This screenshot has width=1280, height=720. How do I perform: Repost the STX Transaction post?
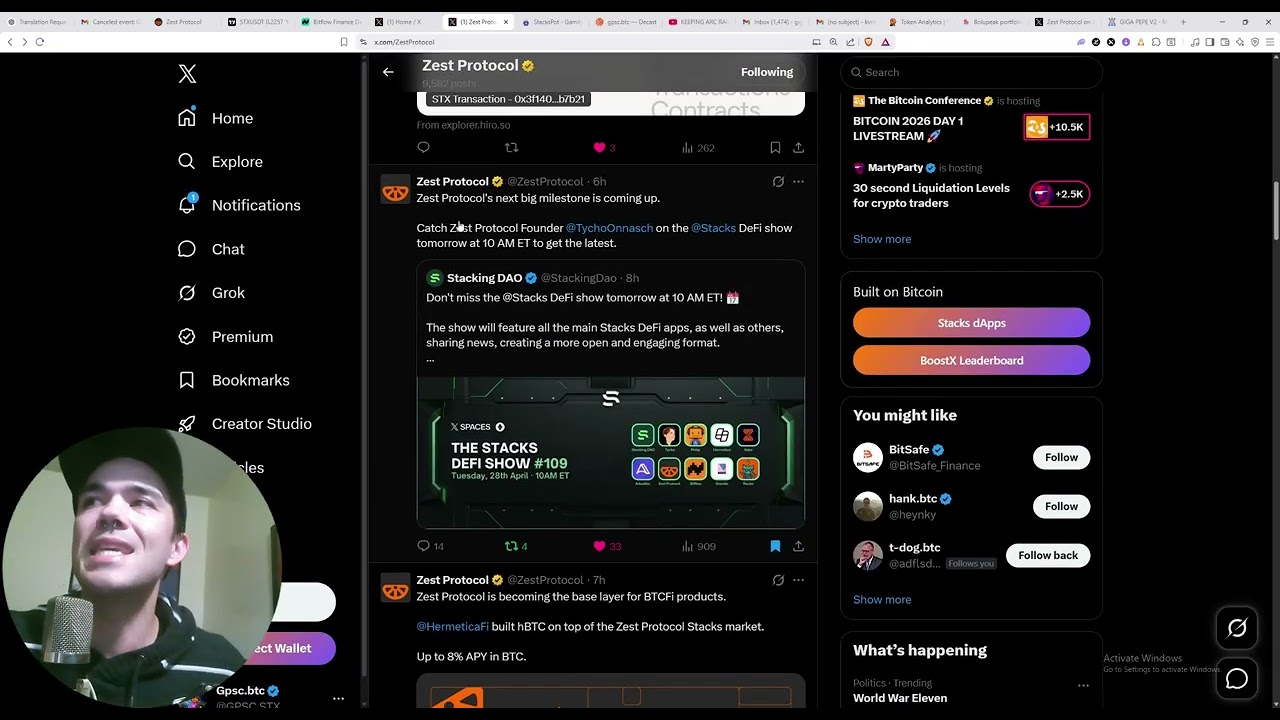pyautogui.click(x=511, y=147)
